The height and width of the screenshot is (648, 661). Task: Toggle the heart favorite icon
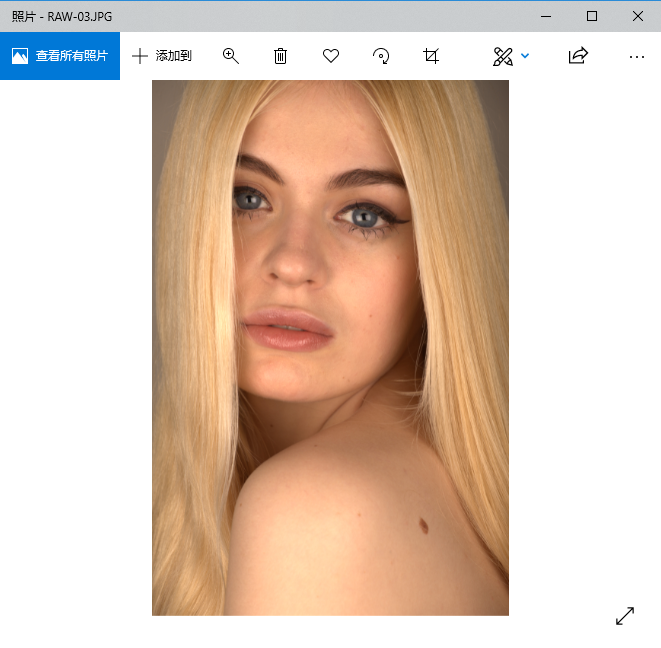331,56
